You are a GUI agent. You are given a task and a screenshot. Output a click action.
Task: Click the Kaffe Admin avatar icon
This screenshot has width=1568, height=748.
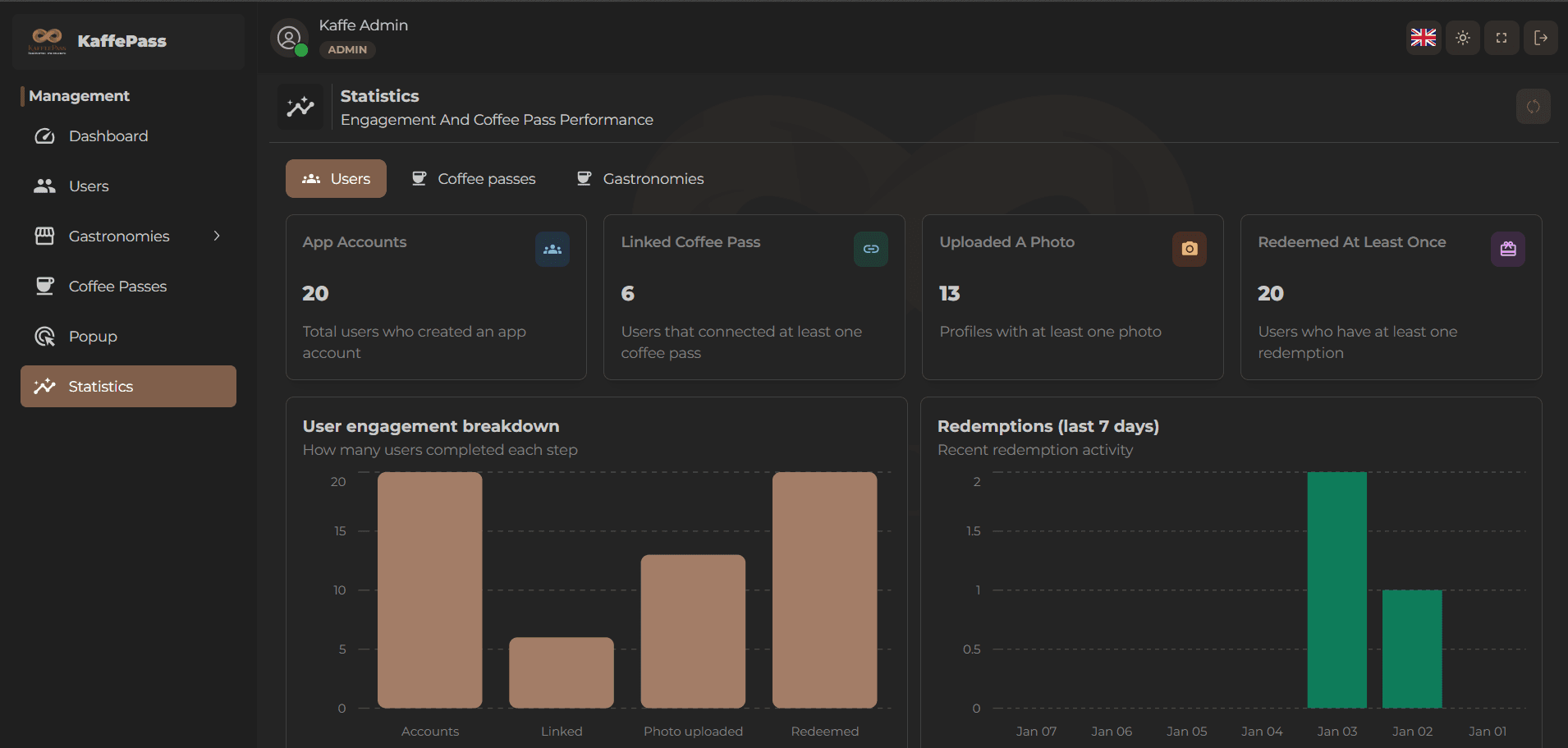click(289, 38)
